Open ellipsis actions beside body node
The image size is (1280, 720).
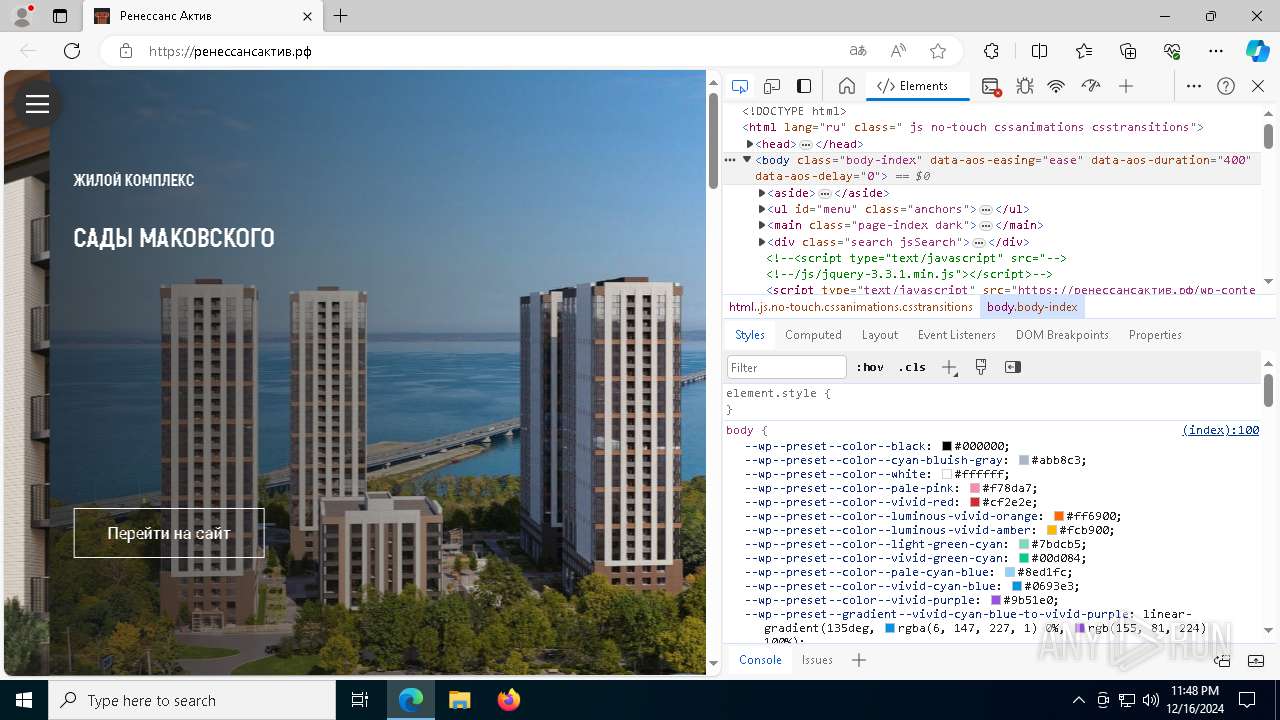point(730,160)
